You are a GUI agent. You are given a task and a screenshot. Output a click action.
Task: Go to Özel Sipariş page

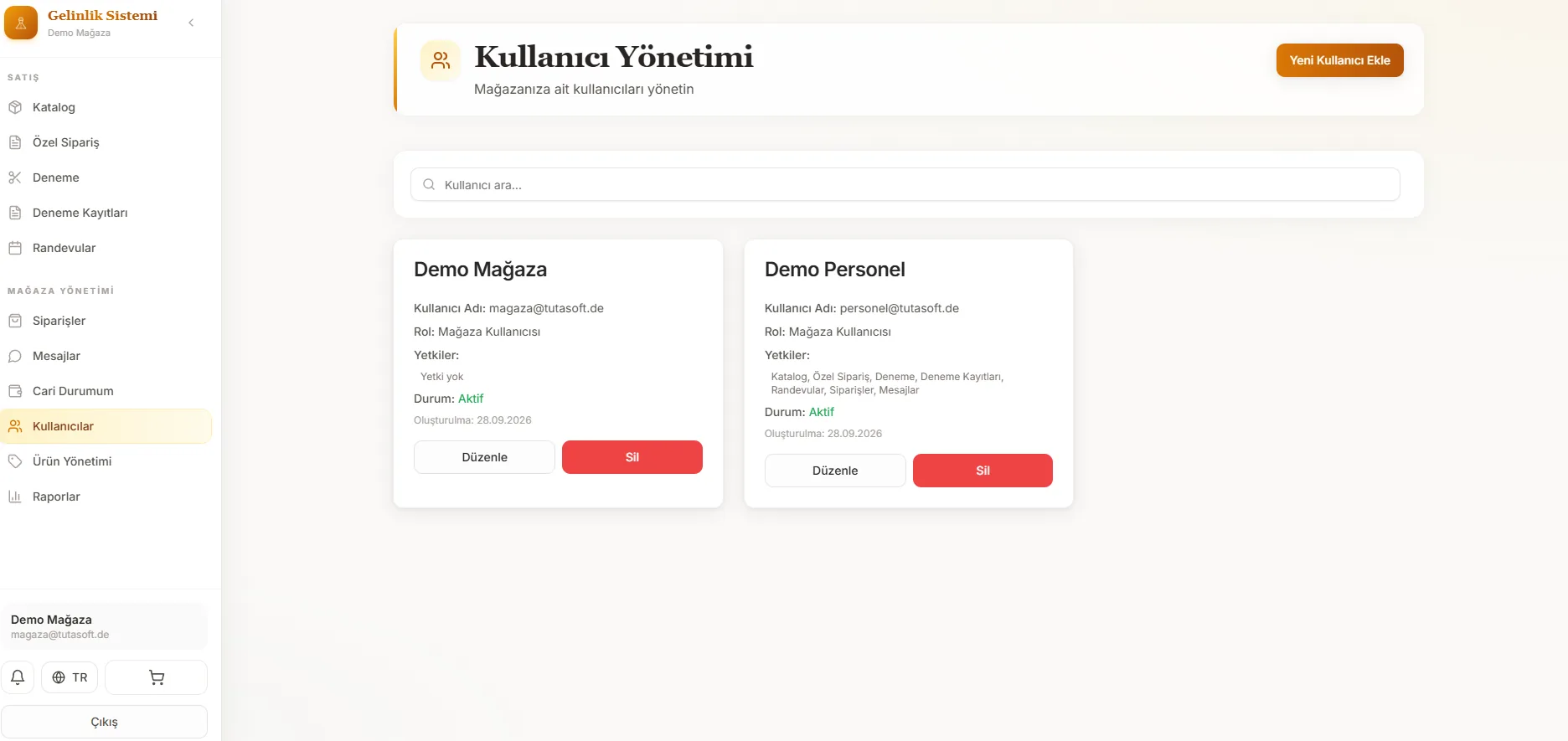tap(106, 142)
